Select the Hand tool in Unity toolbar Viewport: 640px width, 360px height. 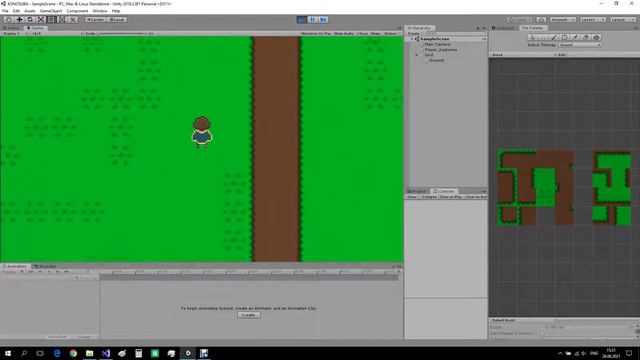point(9,20)
